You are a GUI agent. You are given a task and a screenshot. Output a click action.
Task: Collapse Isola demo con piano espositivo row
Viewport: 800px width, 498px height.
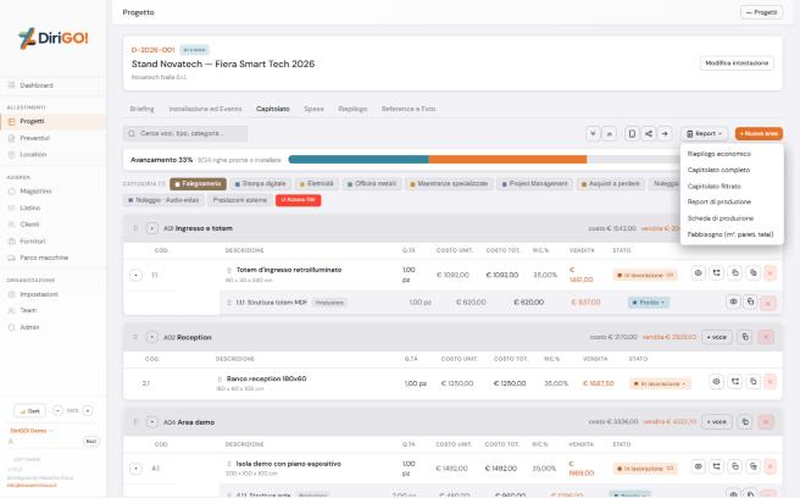click(136, 468)
